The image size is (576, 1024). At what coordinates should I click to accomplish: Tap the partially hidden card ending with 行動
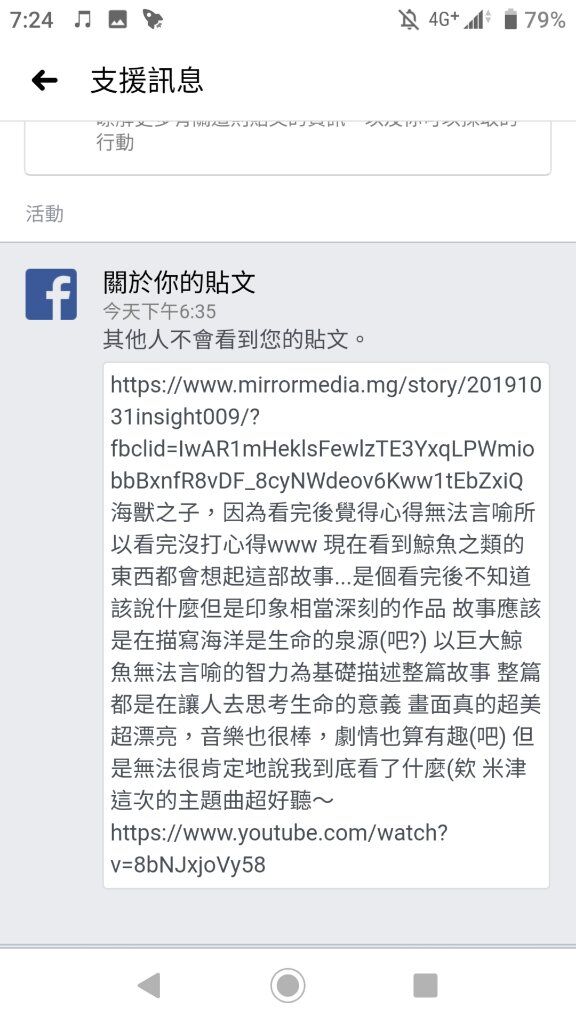(287, 148)
